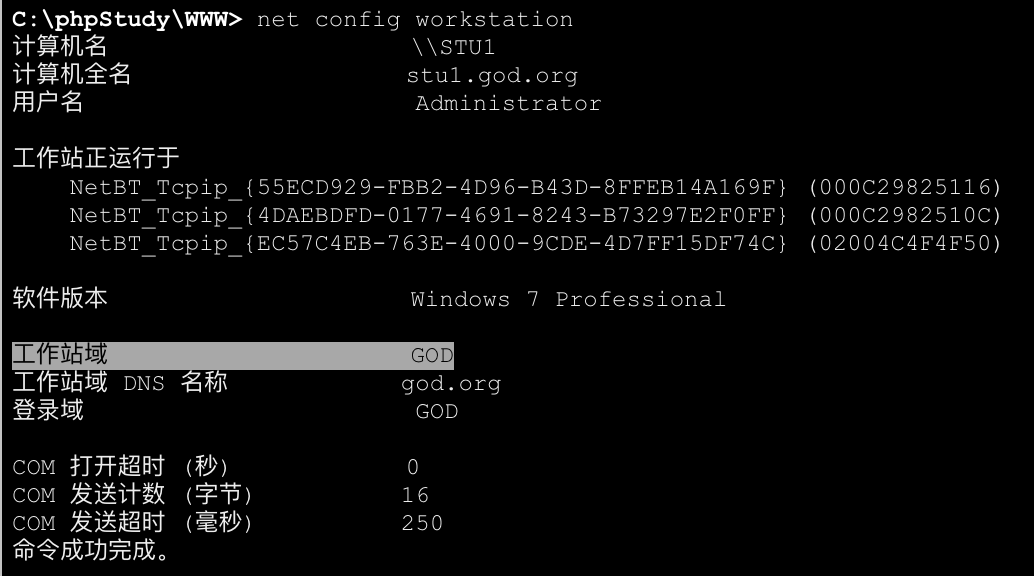
Task: Click the NetBT_Tcpip entry starting with EC57C4EB
Action: click(428, 243)
